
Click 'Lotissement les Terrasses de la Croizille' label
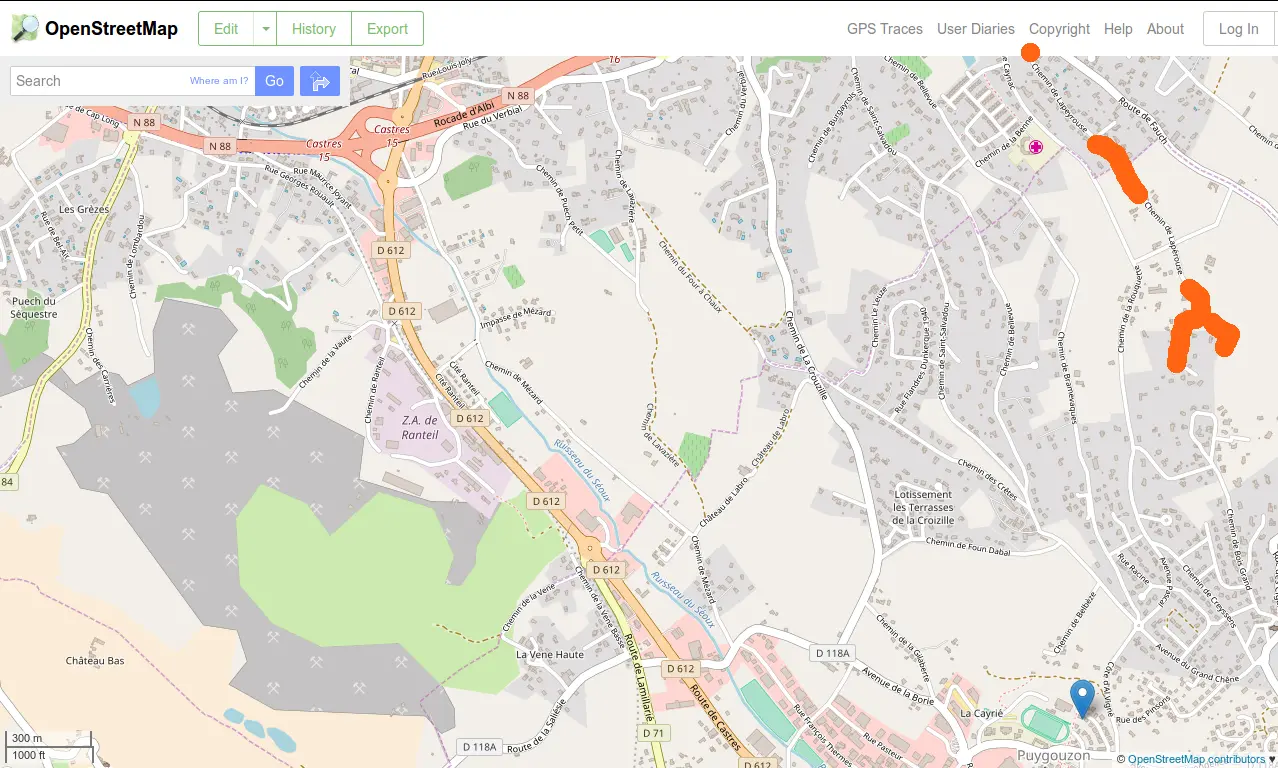click(923, 507)
